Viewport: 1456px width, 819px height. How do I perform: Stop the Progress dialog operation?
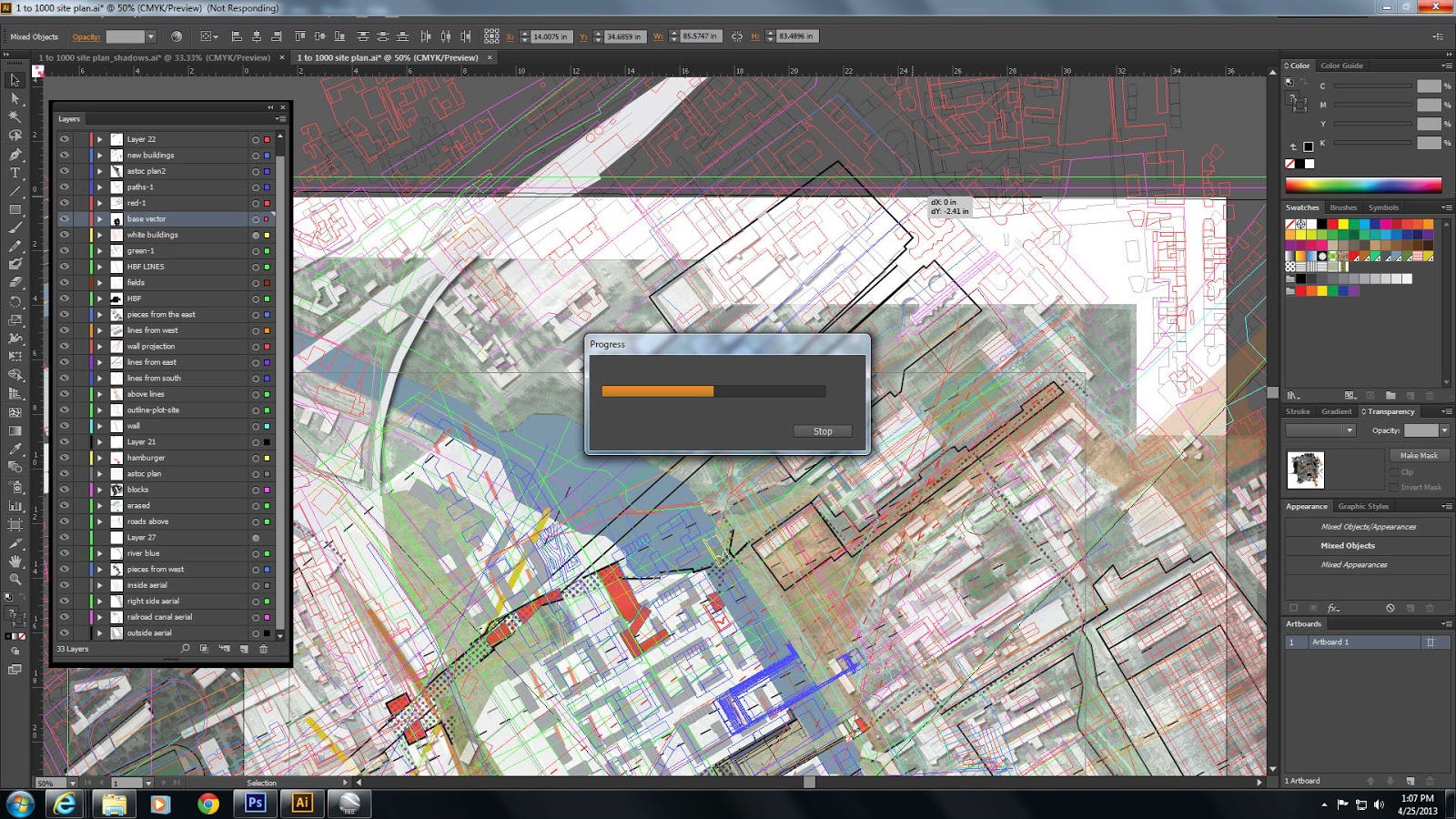pos(823,431)
